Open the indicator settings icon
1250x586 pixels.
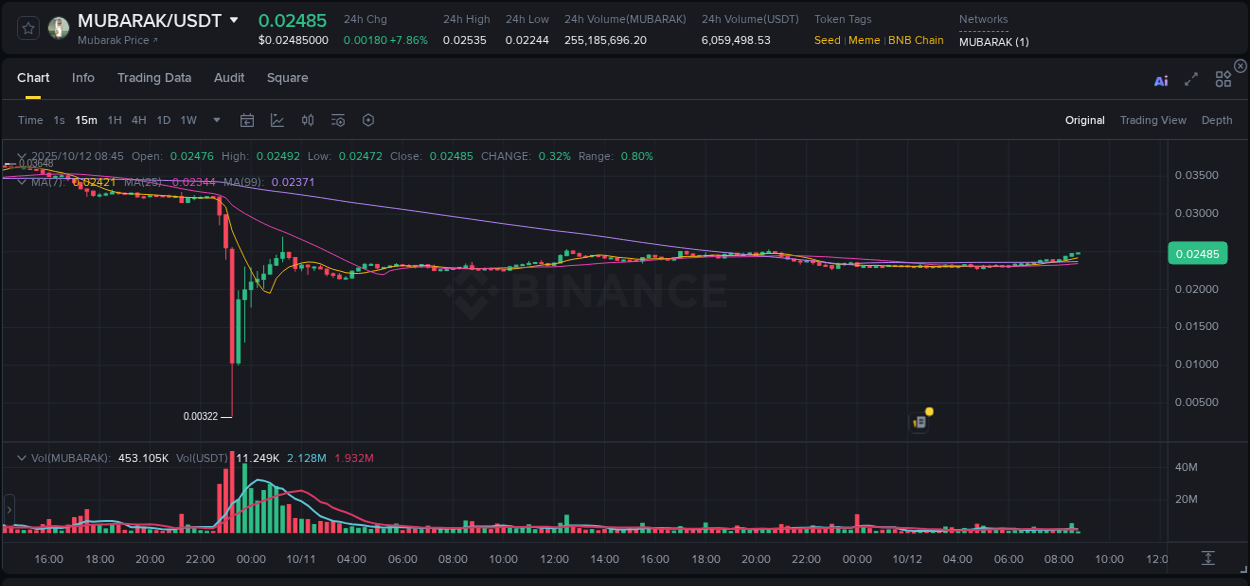coord(337,120)
